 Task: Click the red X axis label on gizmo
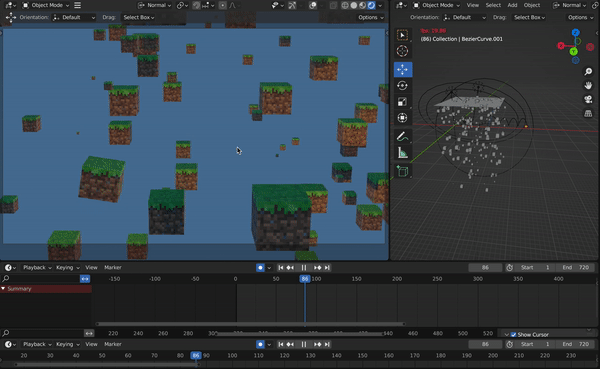coord(561,46)
